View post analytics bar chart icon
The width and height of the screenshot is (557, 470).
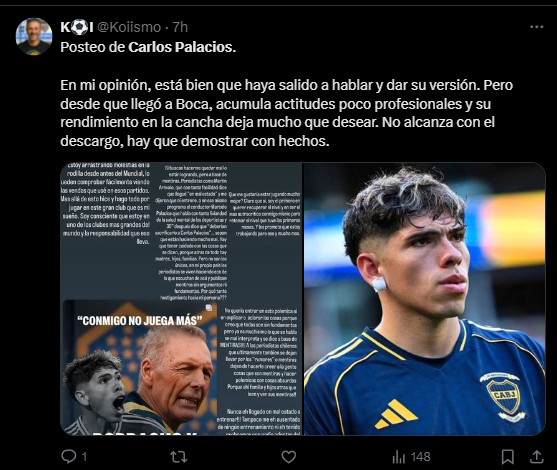tap(399, 457)
